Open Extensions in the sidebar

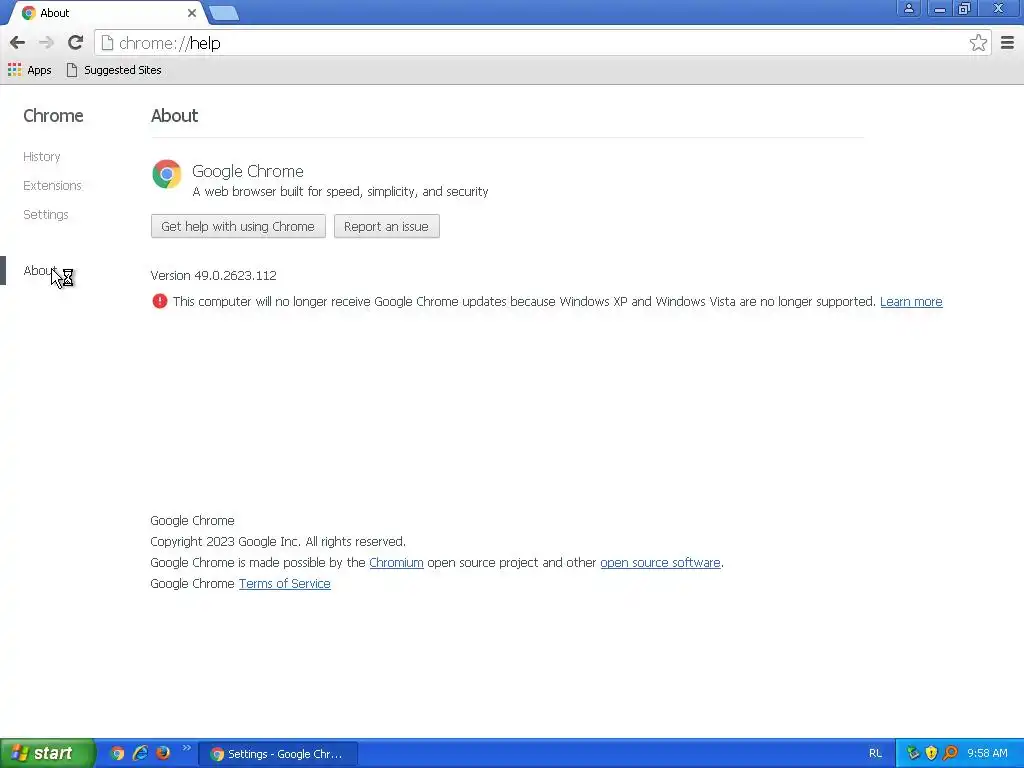52,185
